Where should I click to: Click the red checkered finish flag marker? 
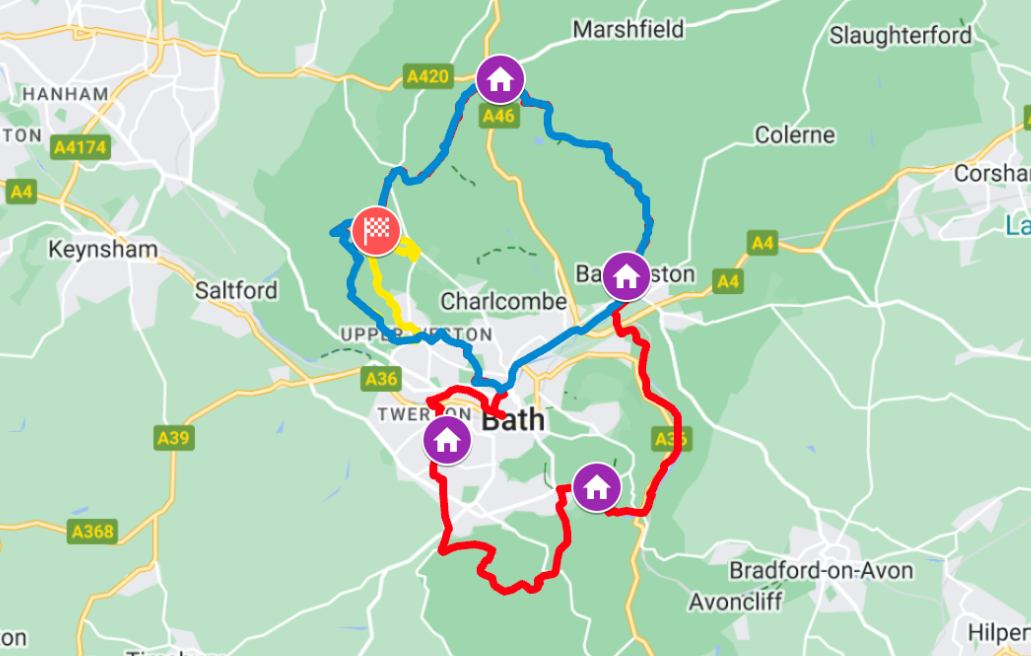[x=376, y=231]
